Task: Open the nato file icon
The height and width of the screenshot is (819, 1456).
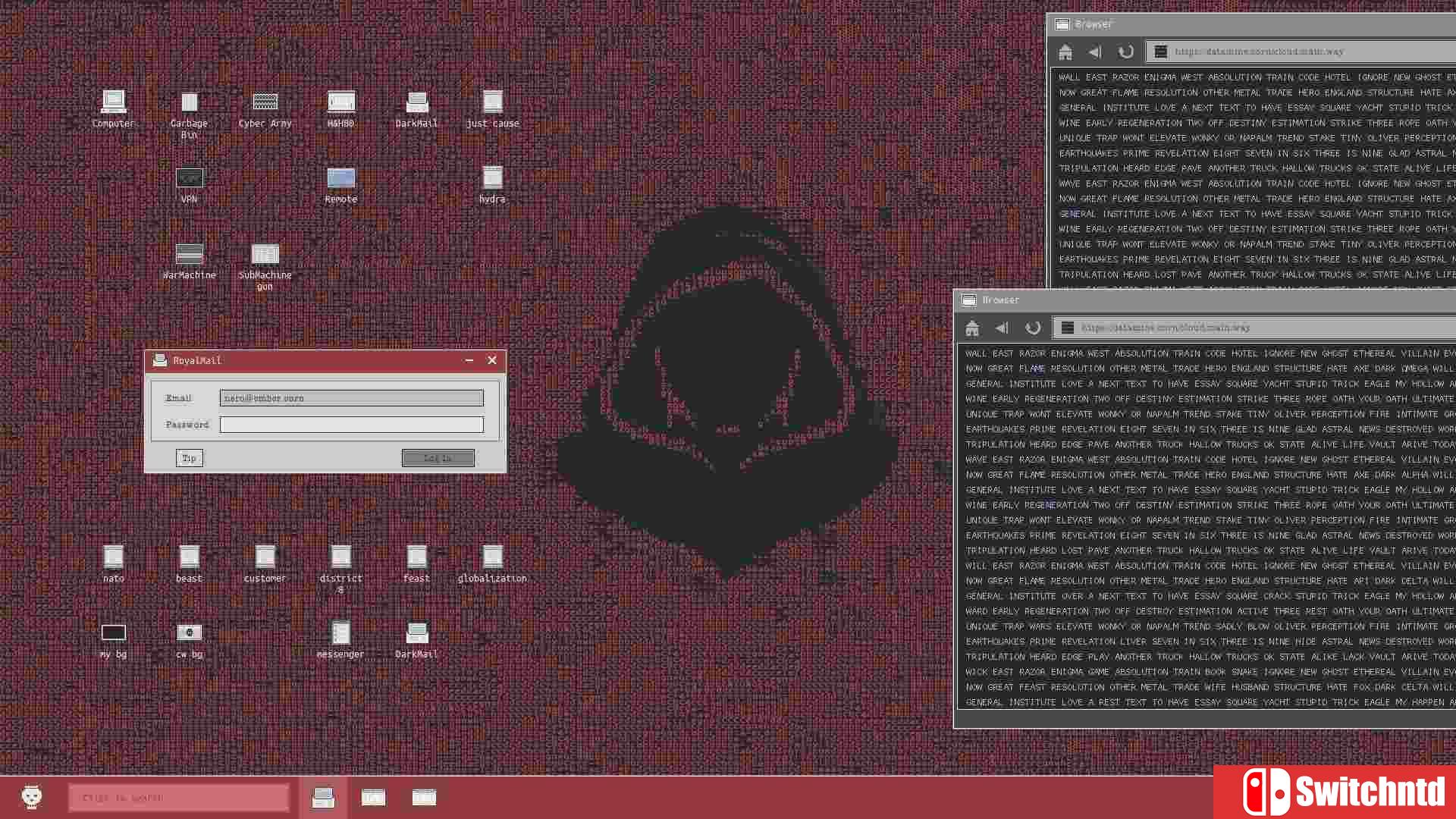Action: [x=113, y=563]
